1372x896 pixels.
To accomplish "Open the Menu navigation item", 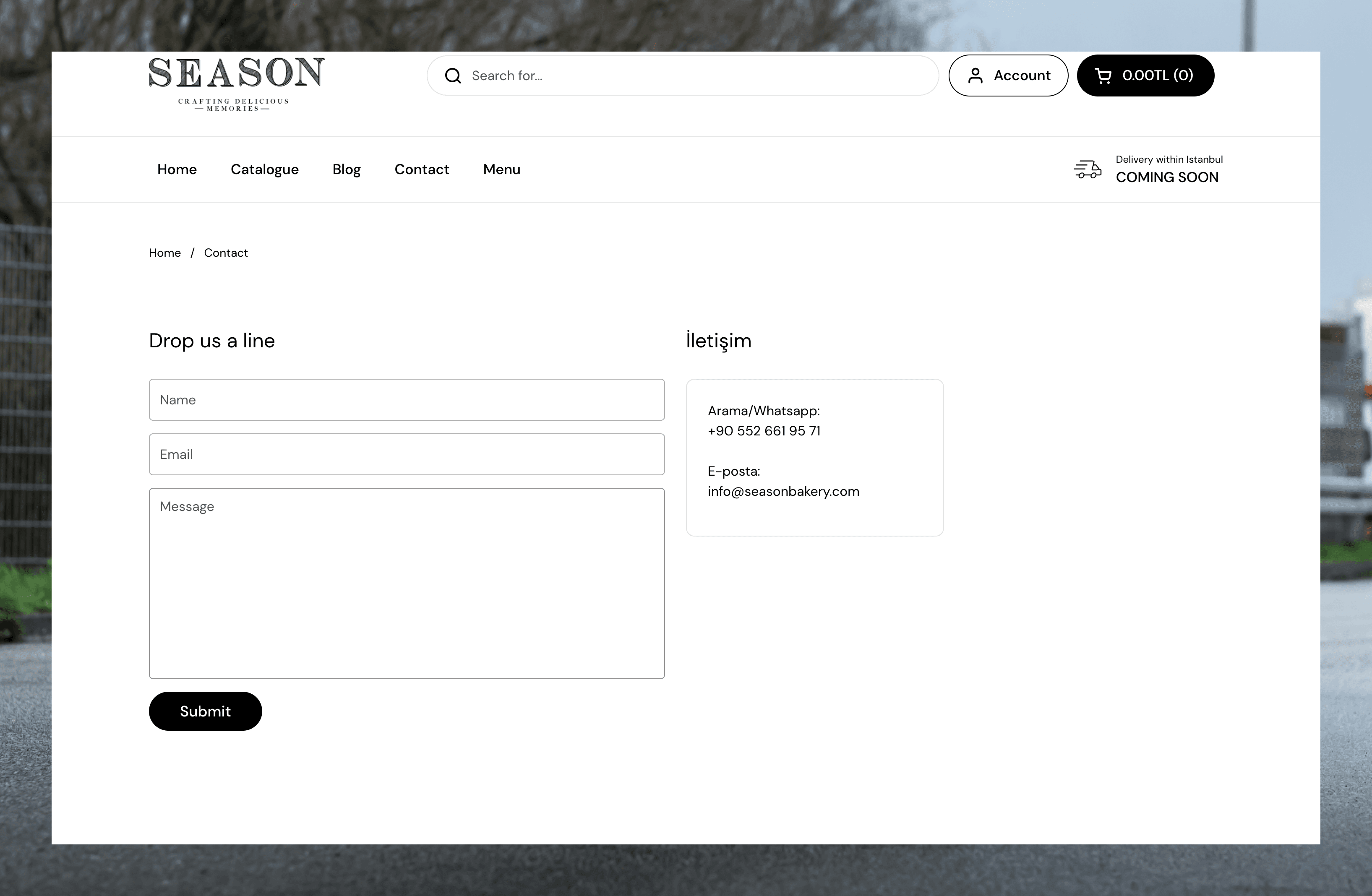I will (501, 169).
